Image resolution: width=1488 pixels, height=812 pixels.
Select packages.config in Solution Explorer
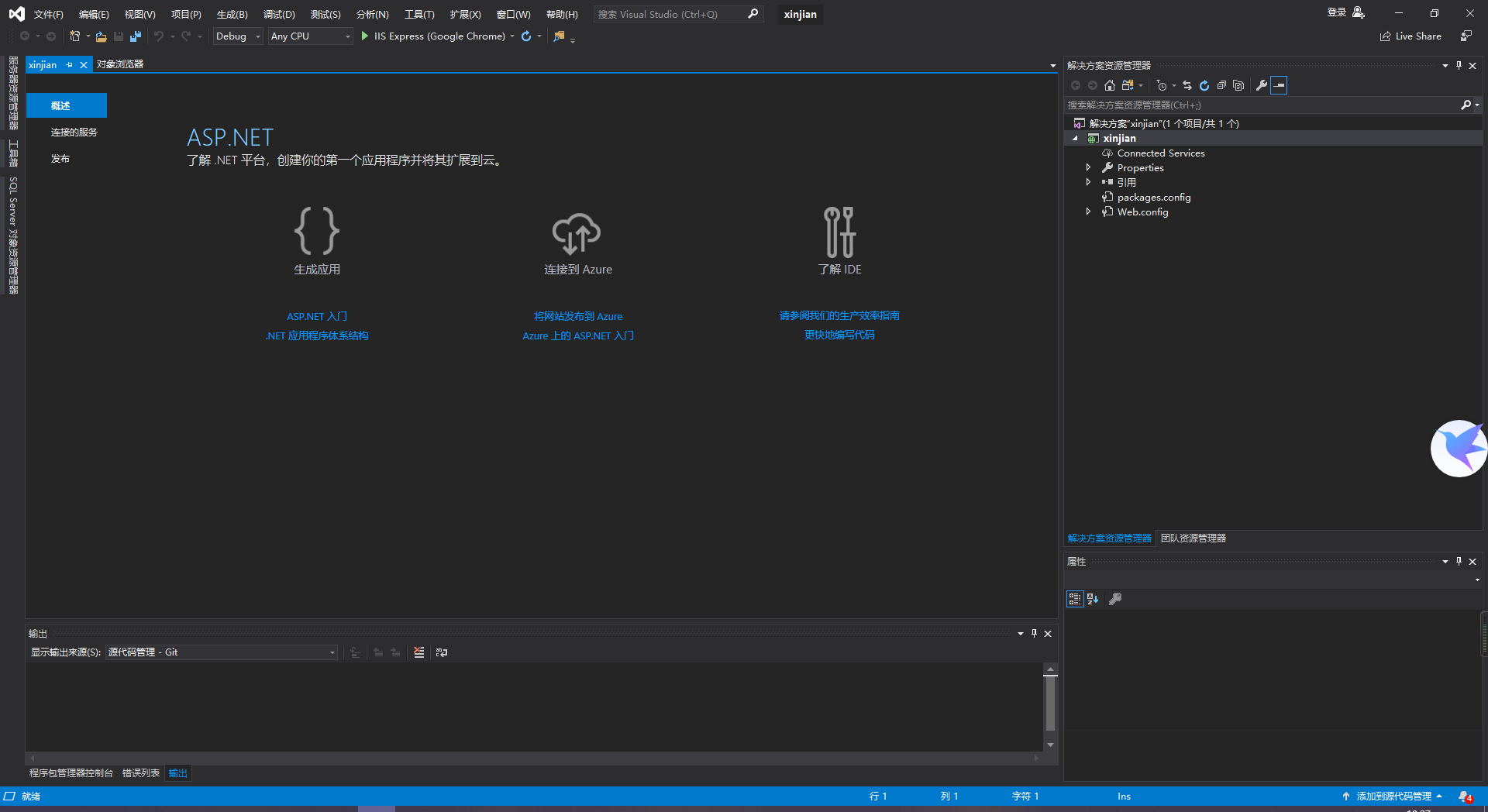pyautogui.click(x=1154, y=198)
